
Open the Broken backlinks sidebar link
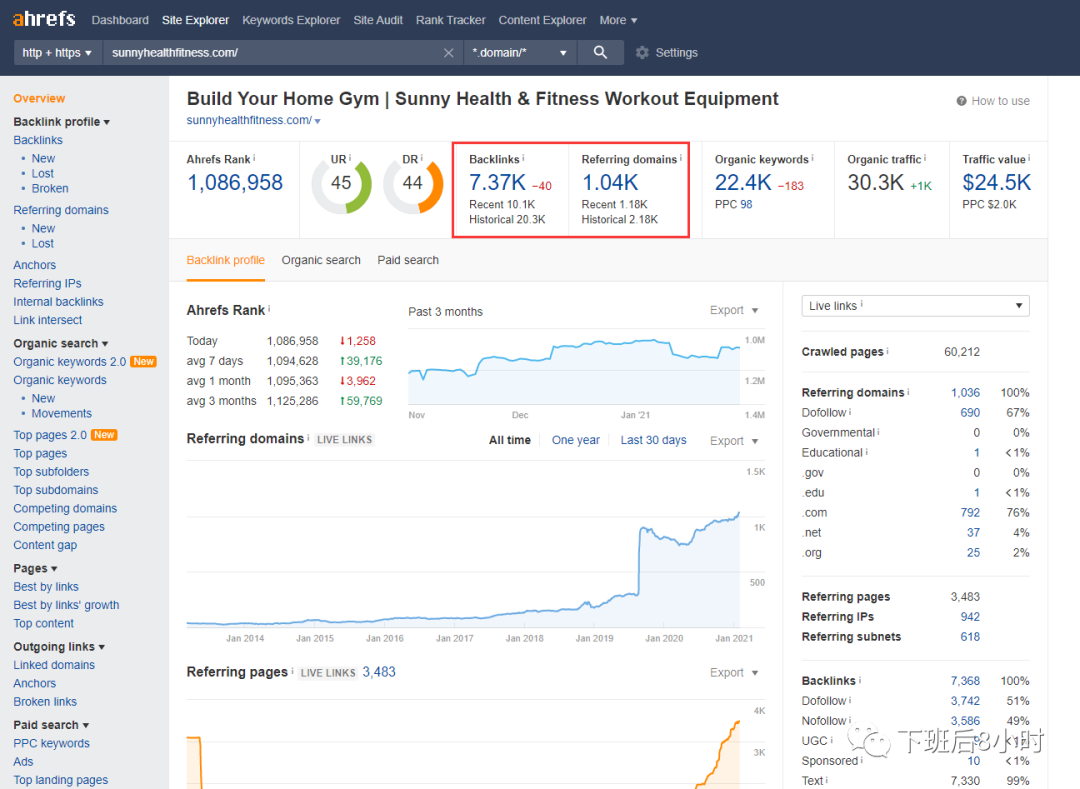(50, 188)
